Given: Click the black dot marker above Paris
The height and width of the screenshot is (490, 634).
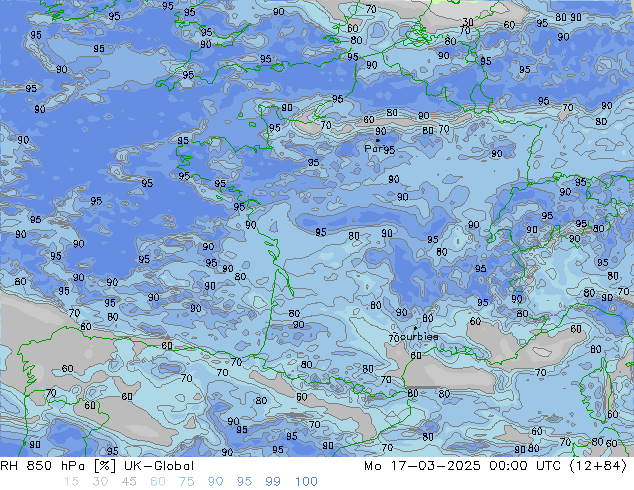Looking at the screenshot, I should tap(378, 140).
